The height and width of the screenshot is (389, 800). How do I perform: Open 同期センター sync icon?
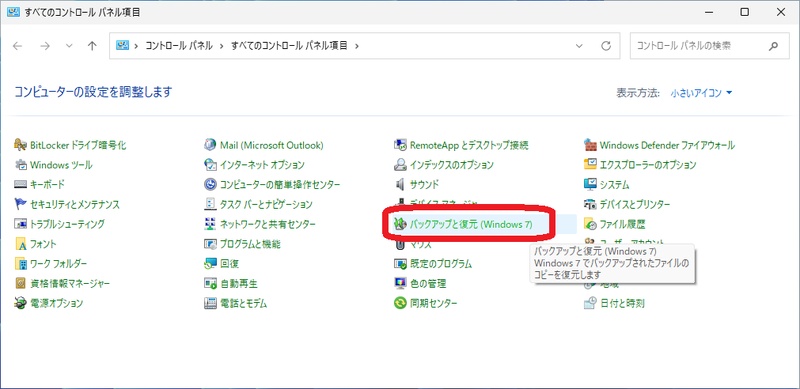(401, 303)
